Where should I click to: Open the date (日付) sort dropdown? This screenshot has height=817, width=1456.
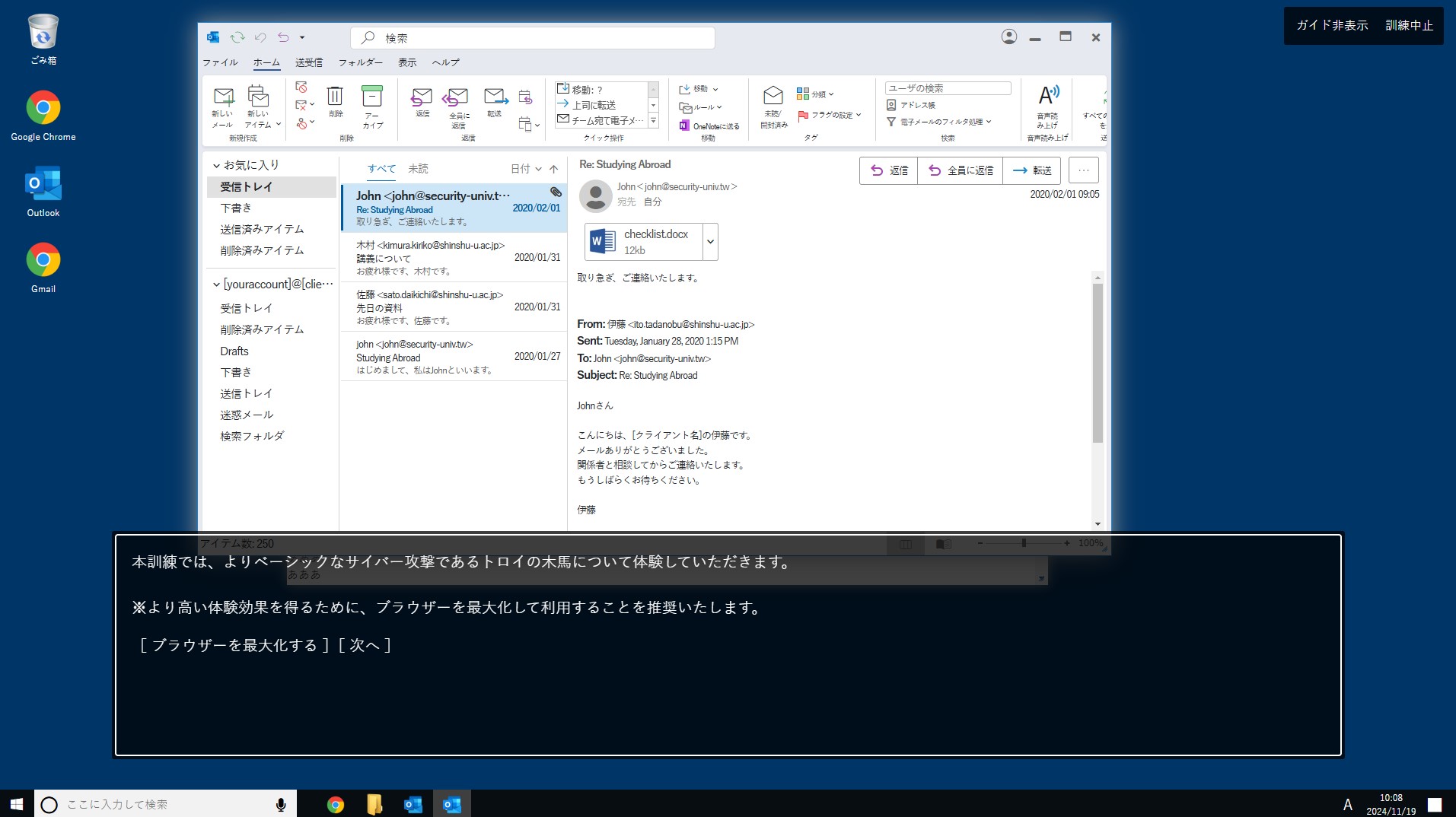[526, 169]
